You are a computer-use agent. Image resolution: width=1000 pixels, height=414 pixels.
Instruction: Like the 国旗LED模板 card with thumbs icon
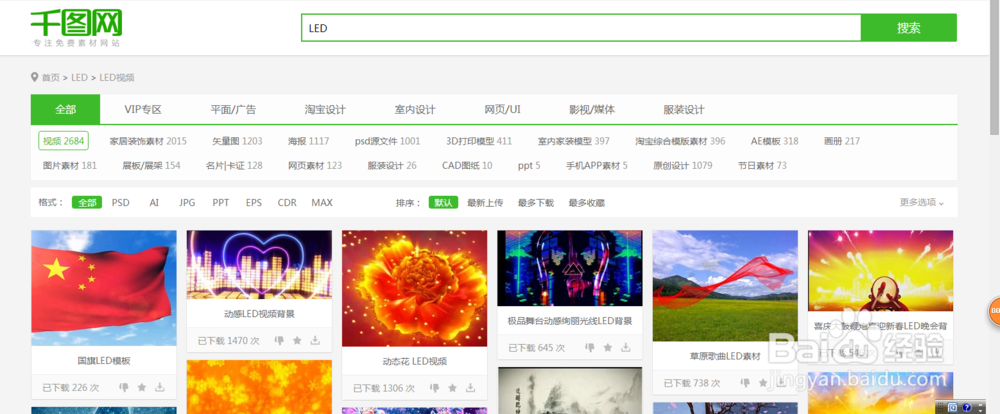coord(124,387)
